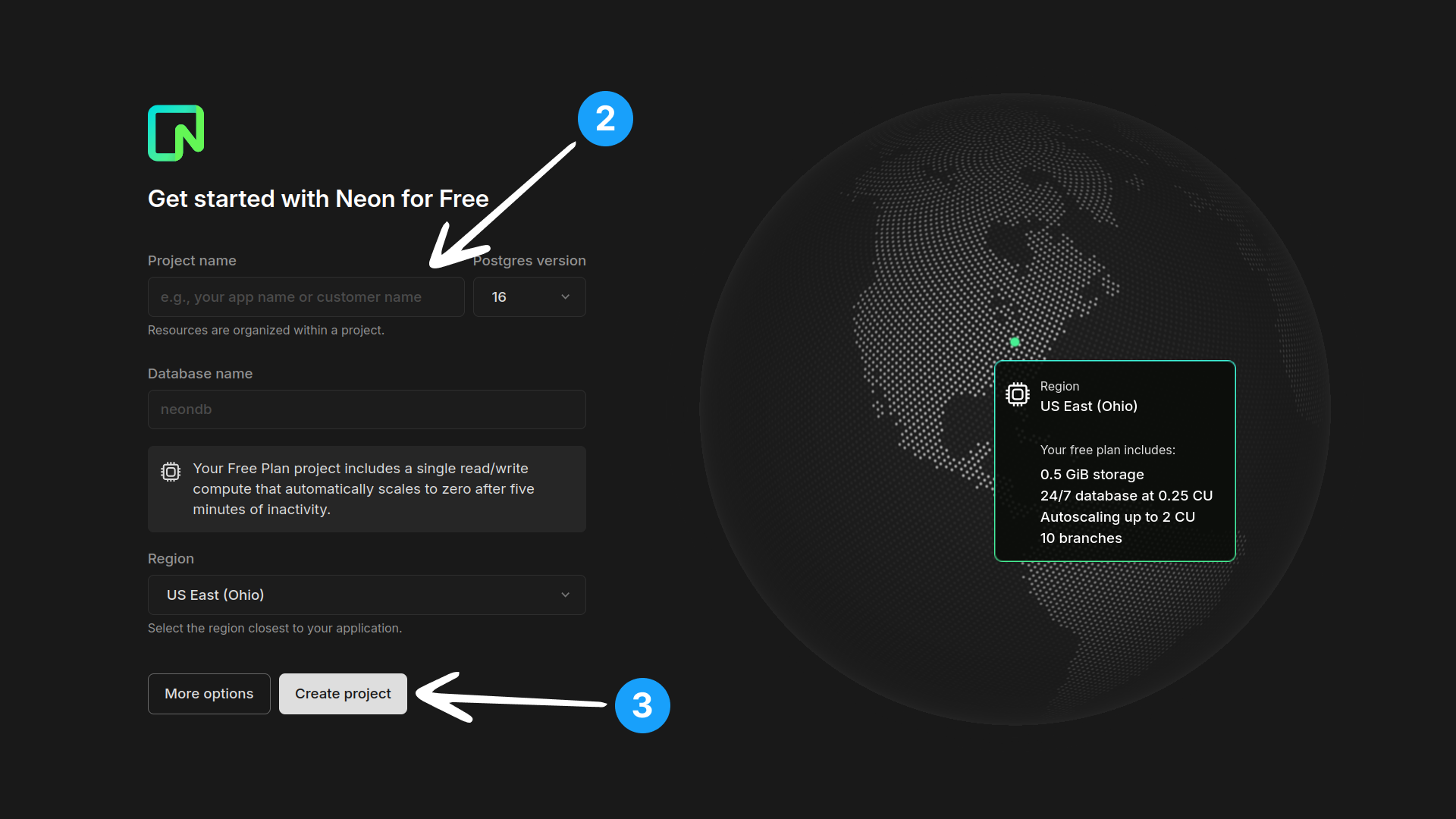Click the Free Plan compute description text
1456x819 pixels.
[364, 489]
